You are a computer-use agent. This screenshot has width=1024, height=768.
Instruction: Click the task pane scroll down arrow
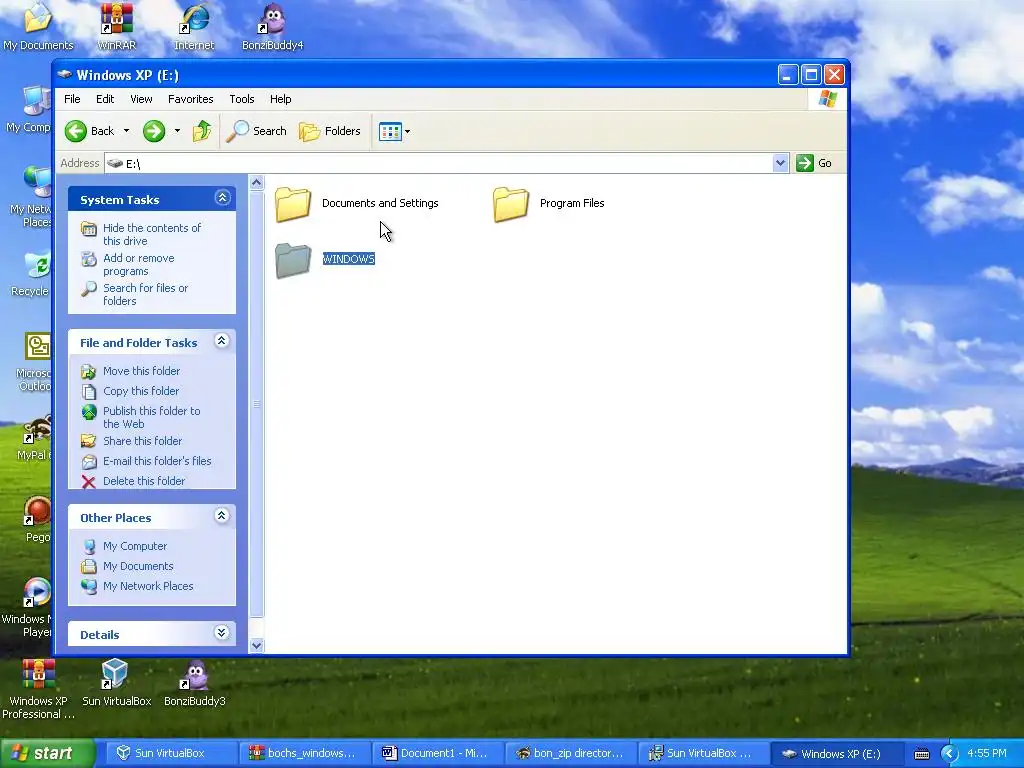coord(257,645)
